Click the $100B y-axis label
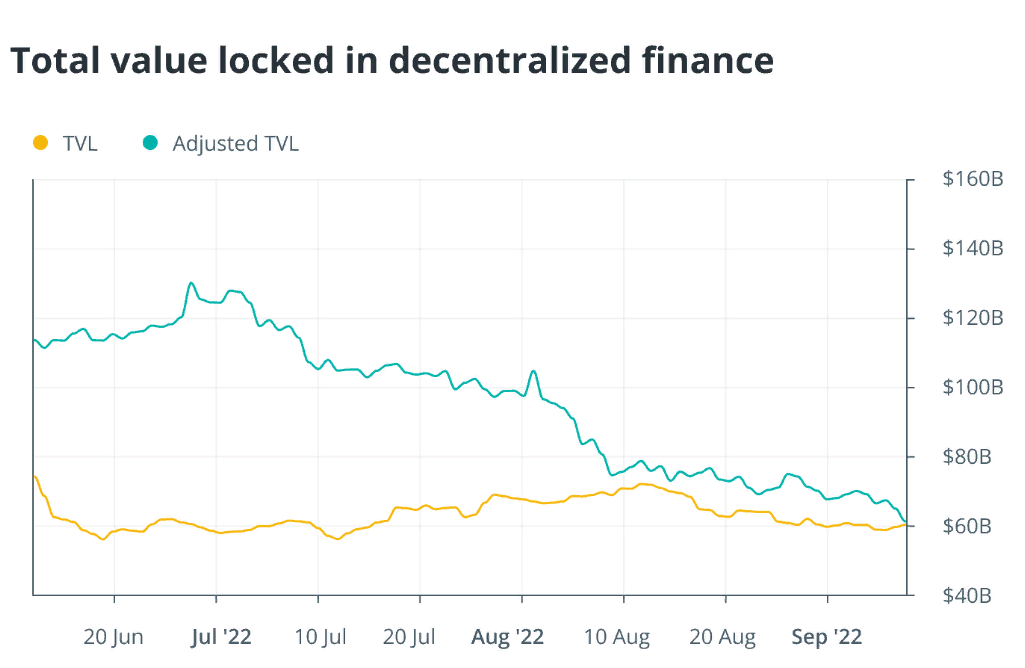The image size is (1025, 668). click(x=972, y=387)
